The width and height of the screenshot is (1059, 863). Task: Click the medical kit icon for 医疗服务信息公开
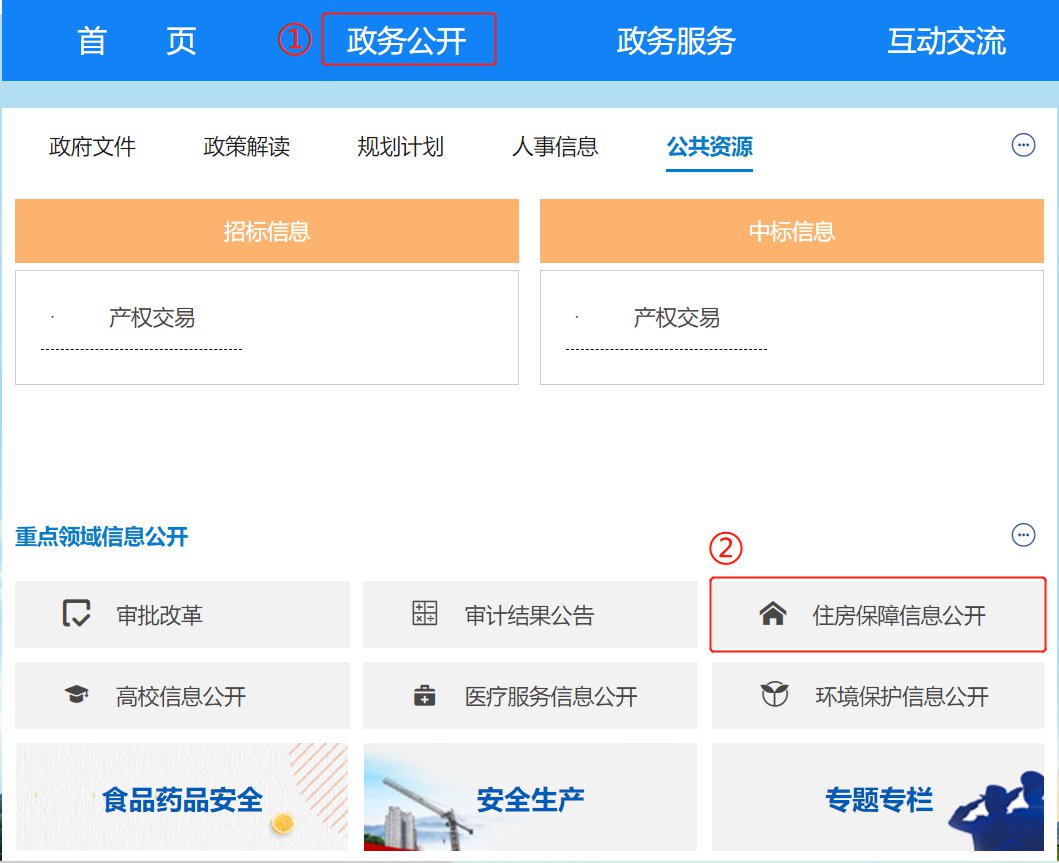tap(425, 696)
